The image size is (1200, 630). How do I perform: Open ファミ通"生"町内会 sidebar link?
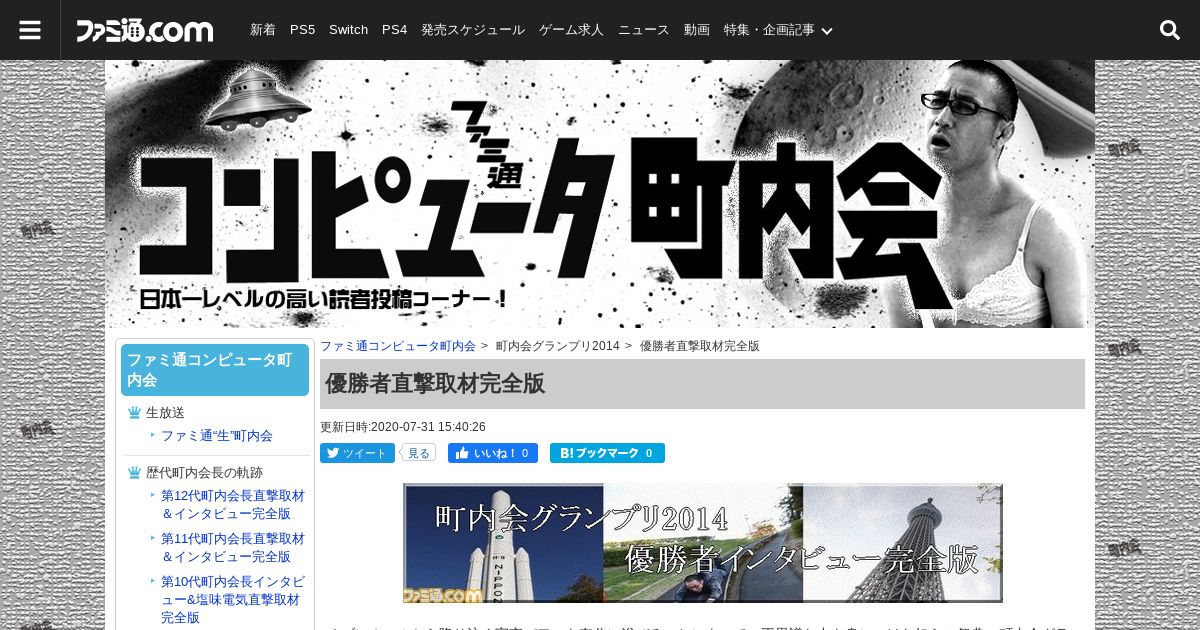click(x=217, y=436)
